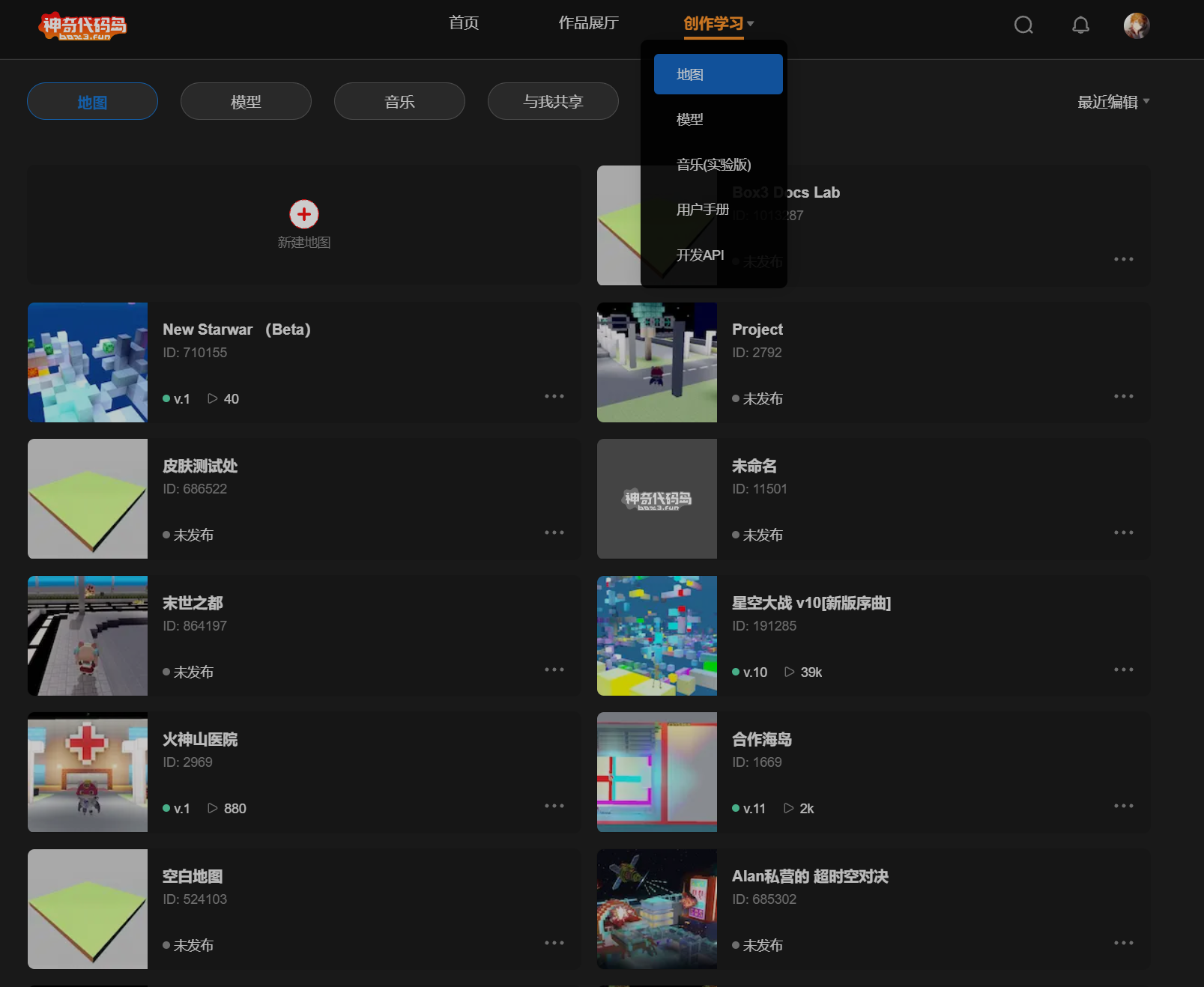Open the 未命名 map thumbnail

[x=657, y=499]
